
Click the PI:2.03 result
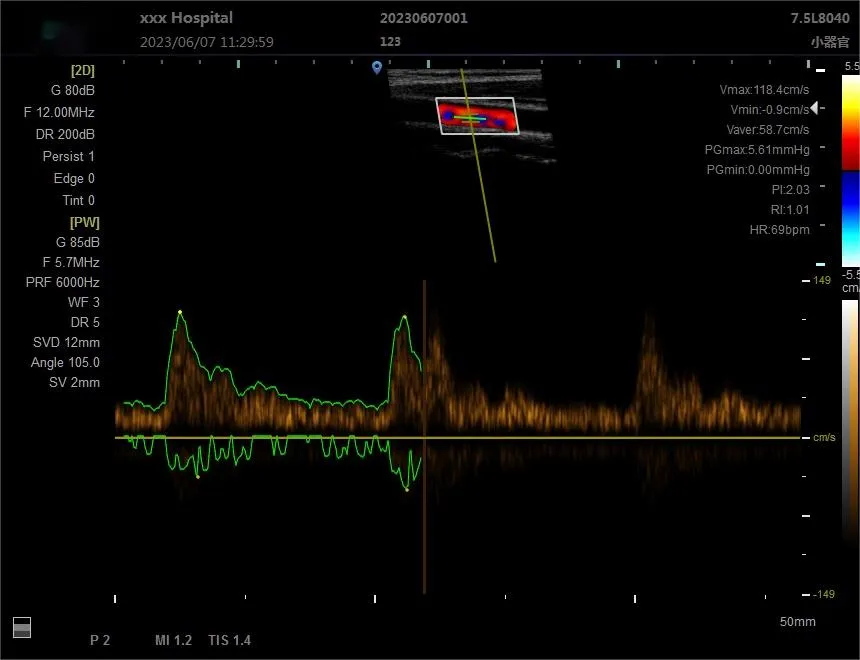point(790,190)
